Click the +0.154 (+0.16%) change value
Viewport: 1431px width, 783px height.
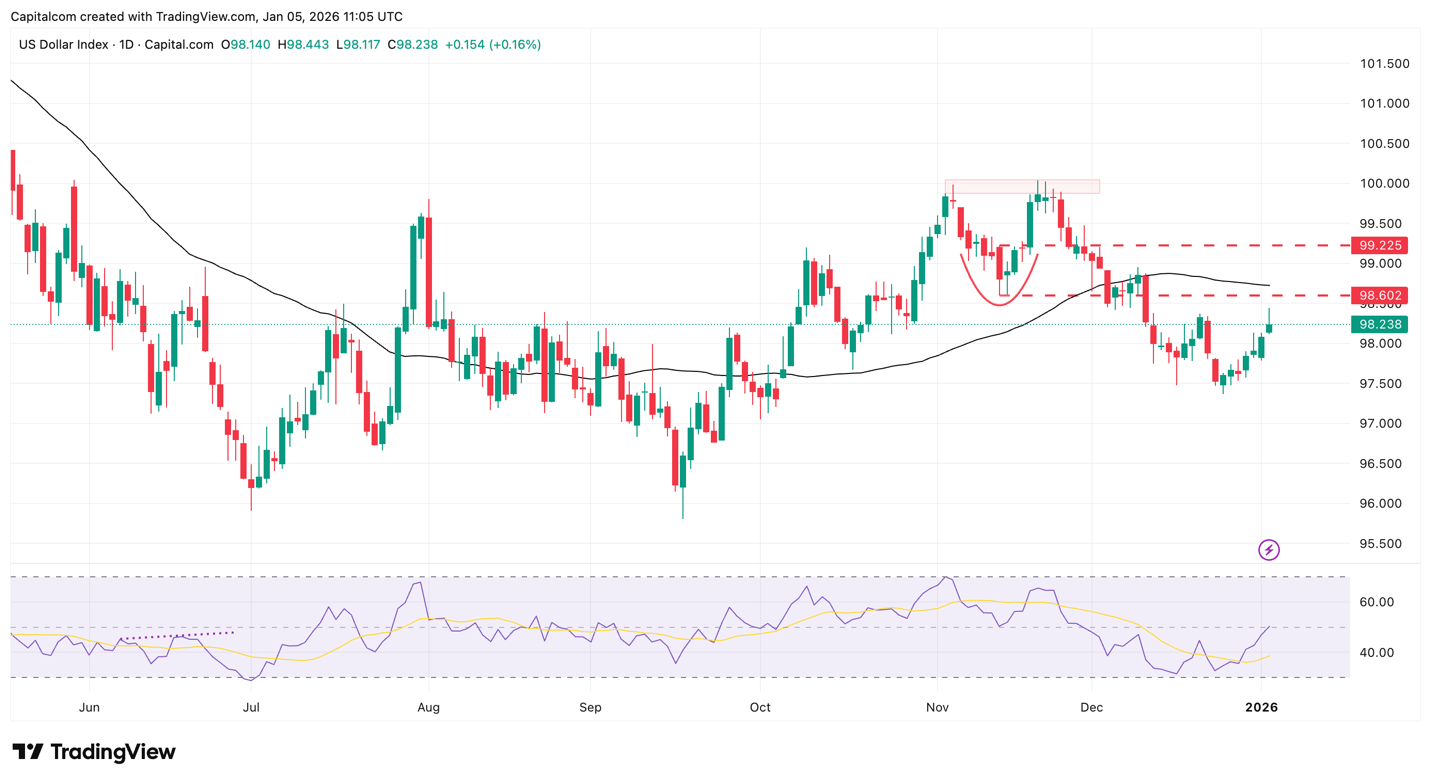(492, 45)
